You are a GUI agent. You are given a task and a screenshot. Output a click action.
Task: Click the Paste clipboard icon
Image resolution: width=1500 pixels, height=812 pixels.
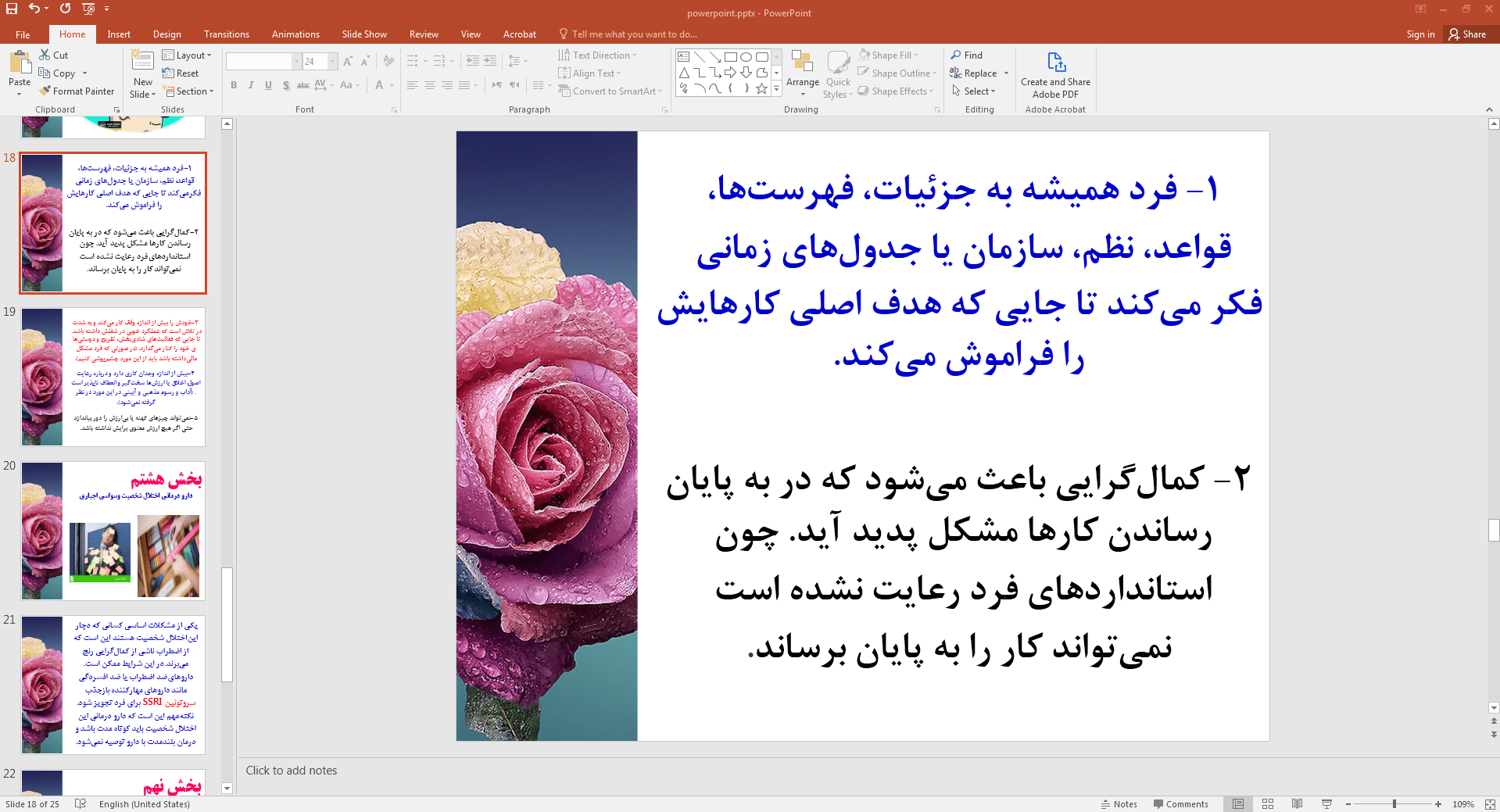click(20, 62)
